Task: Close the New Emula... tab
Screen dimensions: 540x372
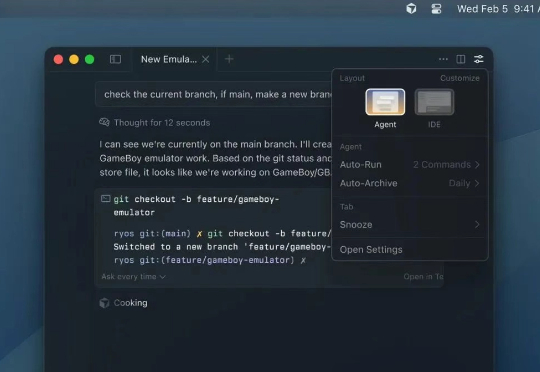Action: (x=206, y=59)
